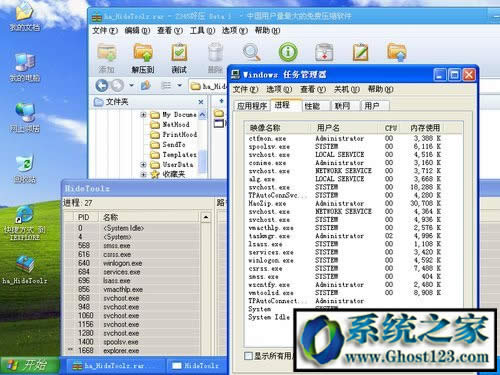
Task: Open ha_HideToolz archive desktop icon
Action: (x=25, y=269)
